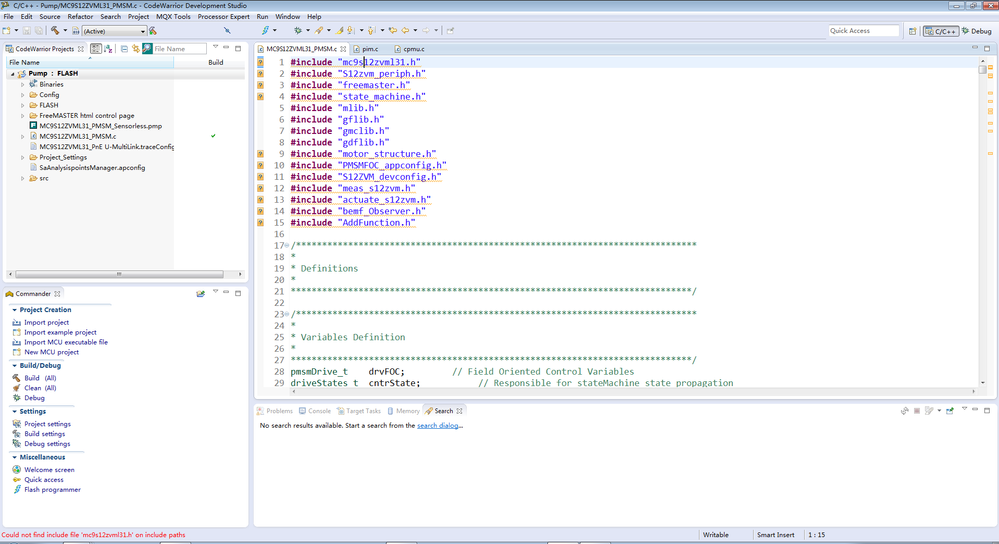
Task: Open the Debug icon dropdown arrow in toolbar
Action: (x=308, y=31)
